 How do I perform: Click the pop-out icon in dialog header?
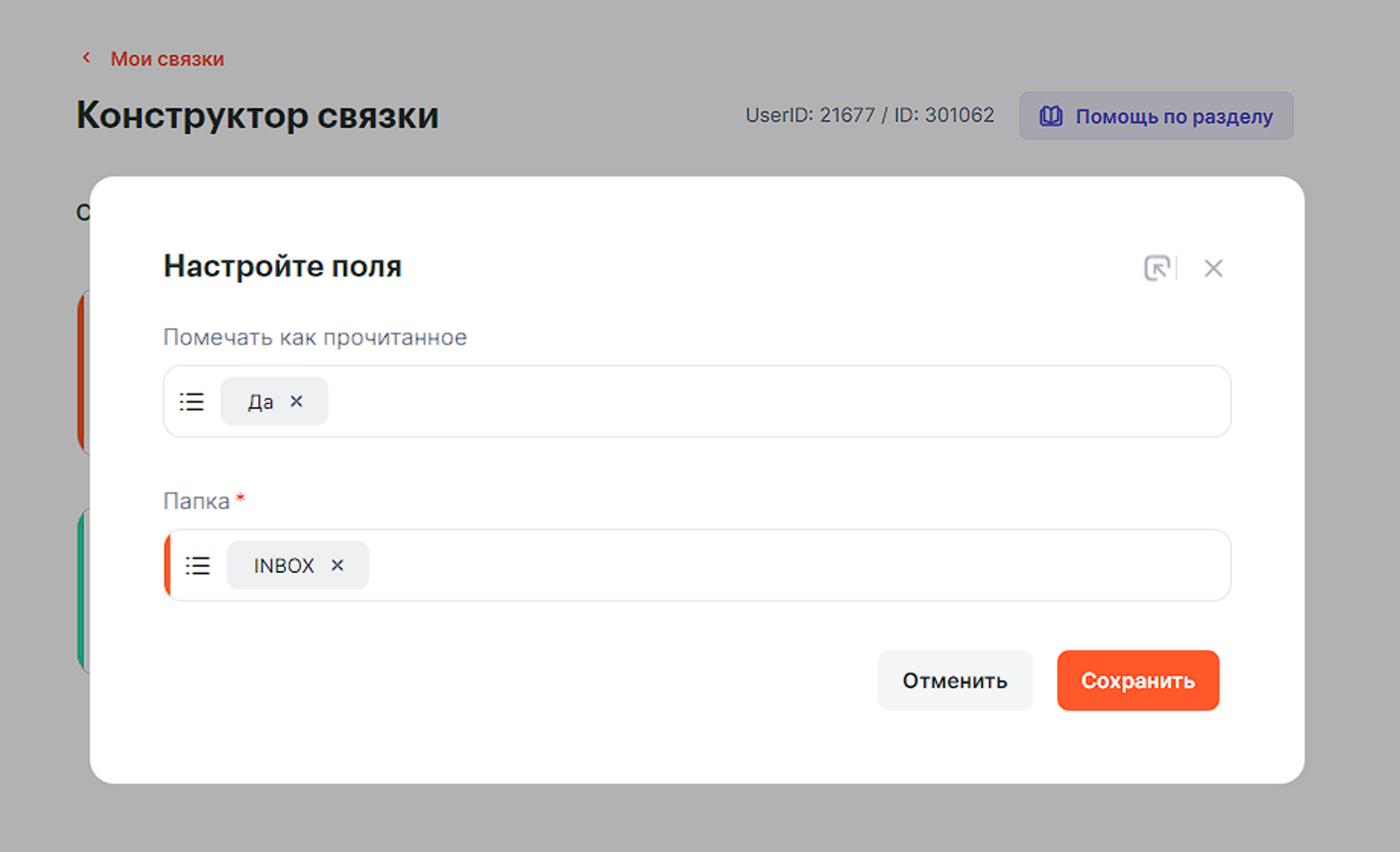pyautogui.click(x=1157, y=268)
